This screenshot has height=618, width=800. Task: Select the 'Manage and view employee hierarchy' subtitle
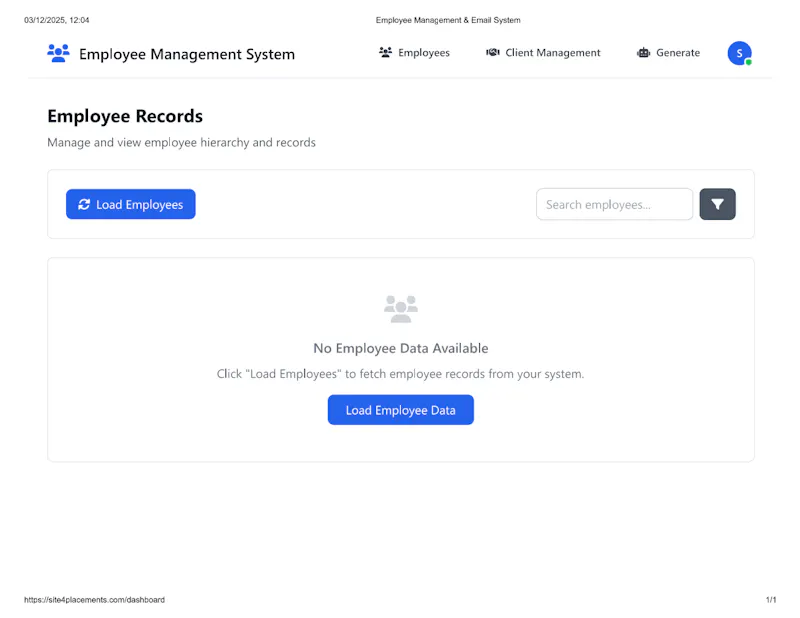[x=181, y=142]
